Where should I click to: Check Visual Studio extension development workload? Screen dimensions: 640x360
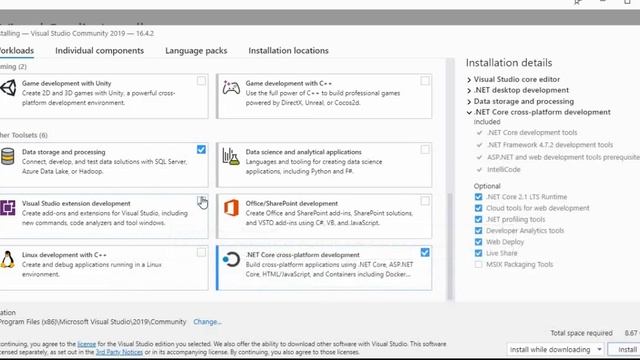(201, 200)
